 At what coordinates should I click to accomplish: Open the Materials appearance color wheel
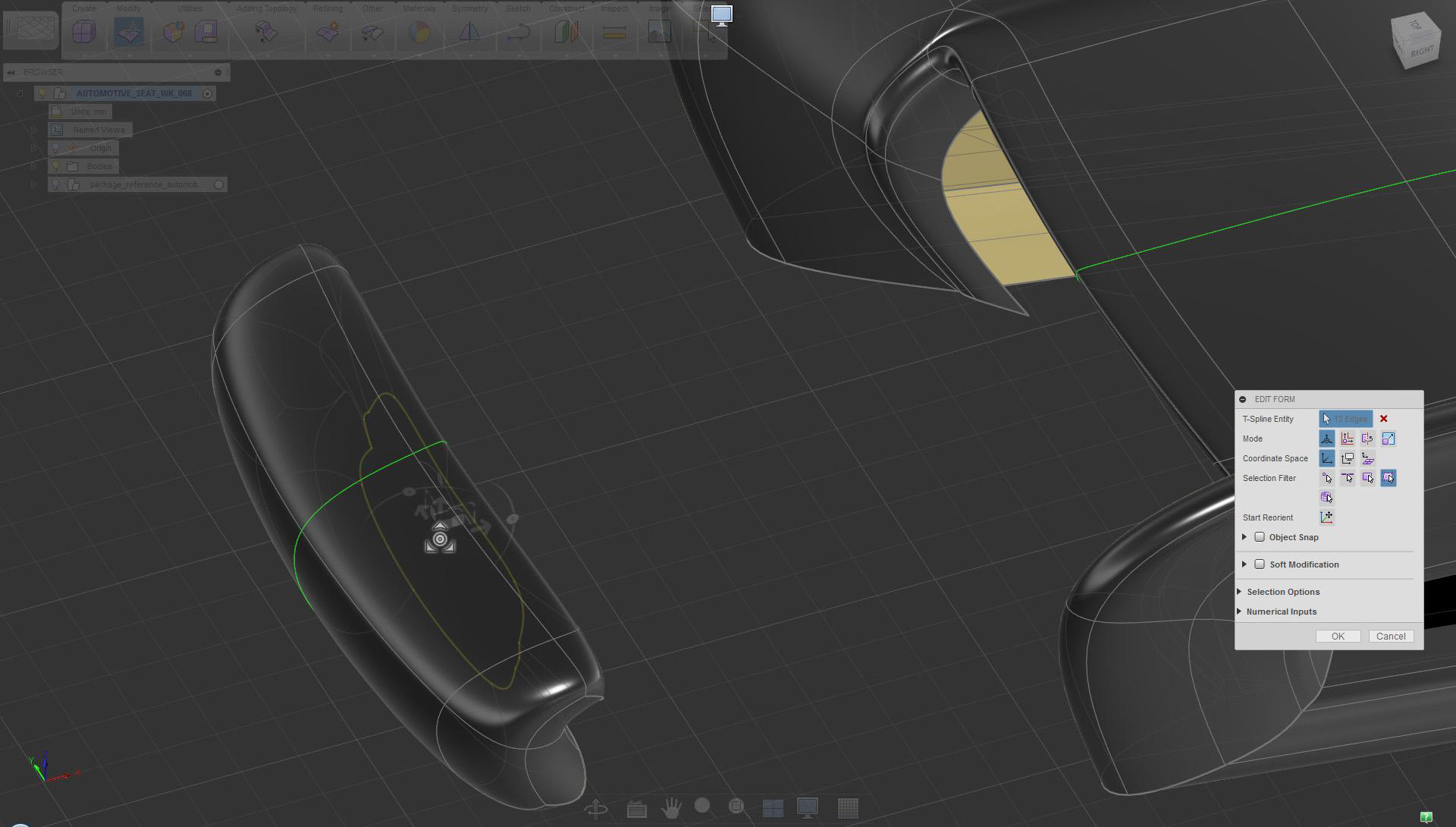click(419, 33)
